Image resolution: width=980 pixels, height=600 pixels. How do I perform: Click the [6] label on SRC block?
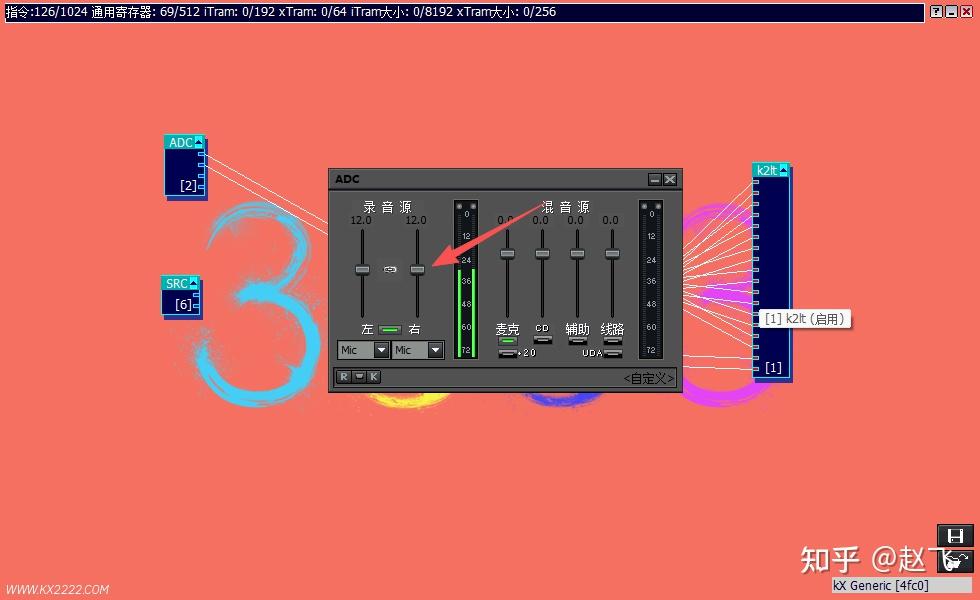tap(183, 304)
